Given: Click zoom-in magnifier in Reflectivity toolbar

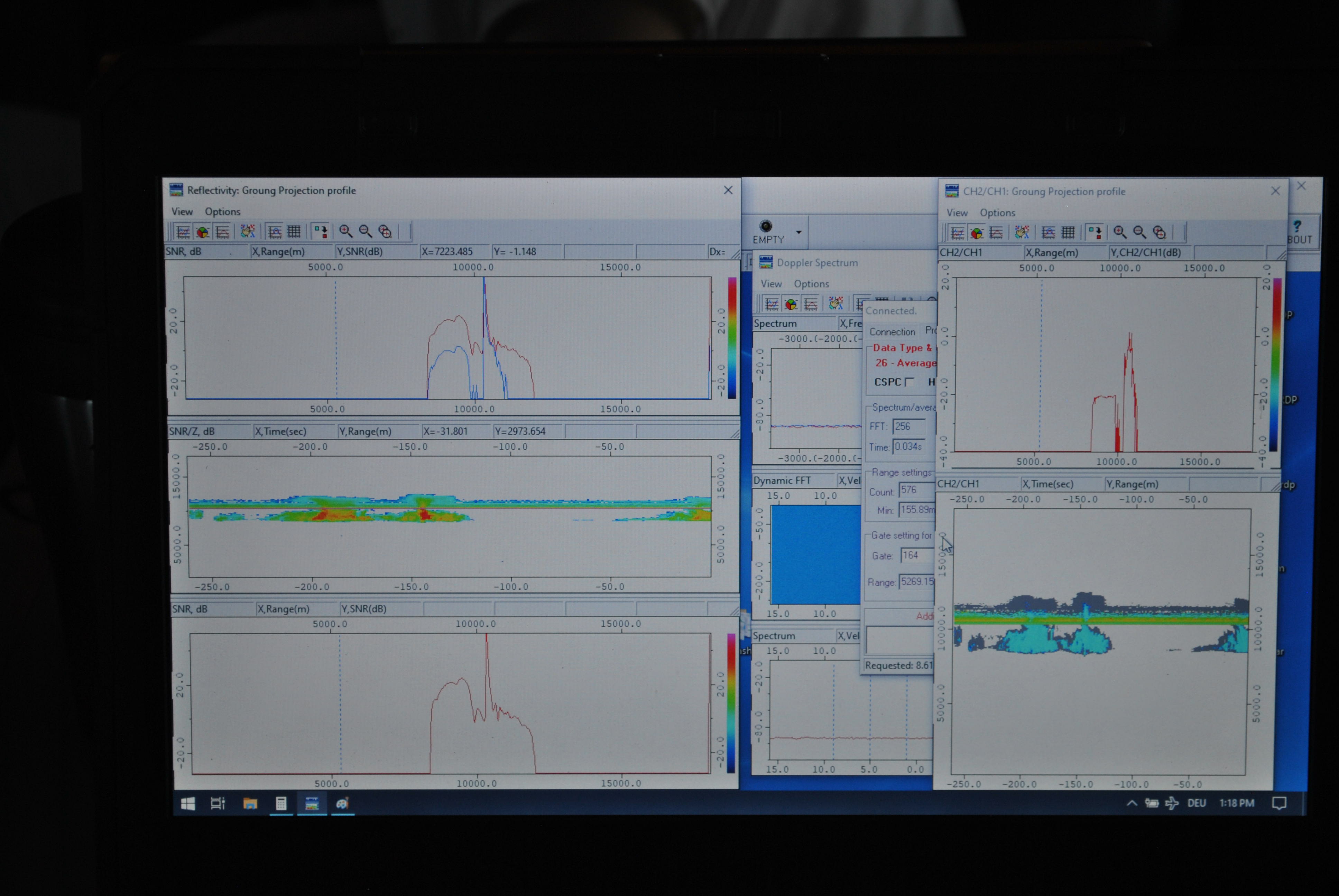Looking at the screenshot, I should pyautogui.click(x=346, y=231).
